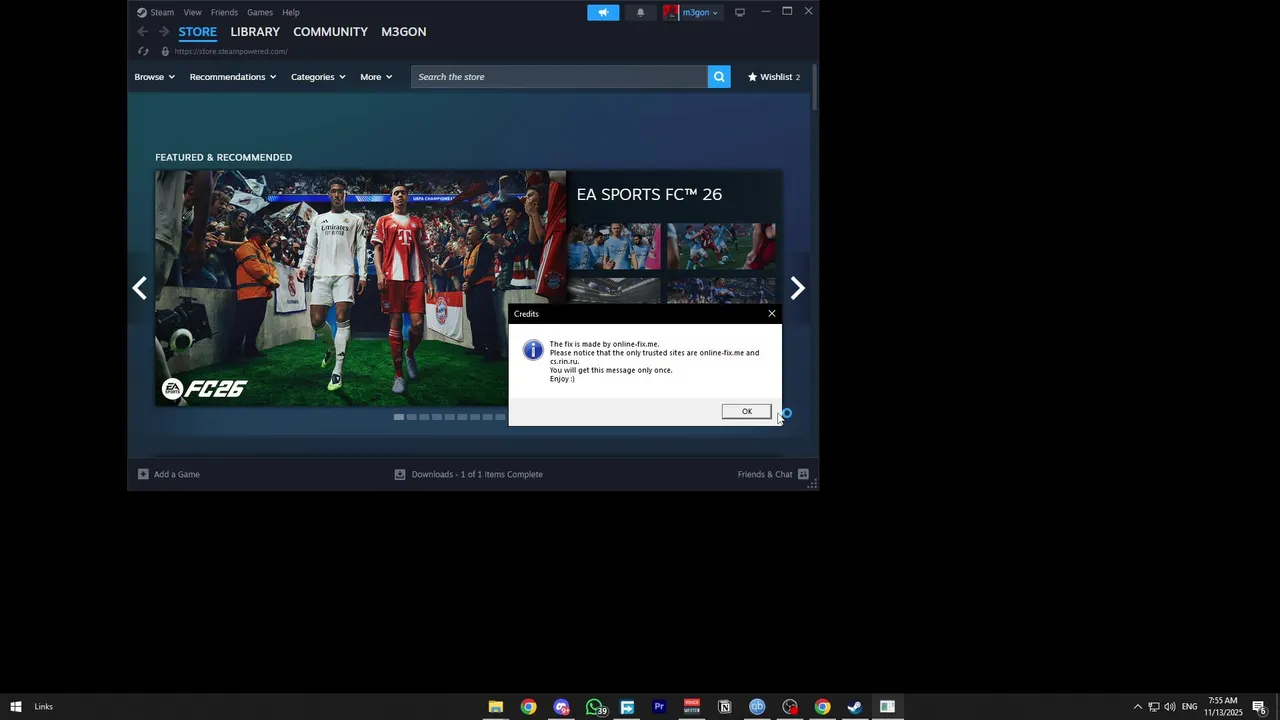The height and width of the screenshot is (720, 1280).
Task: Select the STORE tab
Action: tap(197, 32)
